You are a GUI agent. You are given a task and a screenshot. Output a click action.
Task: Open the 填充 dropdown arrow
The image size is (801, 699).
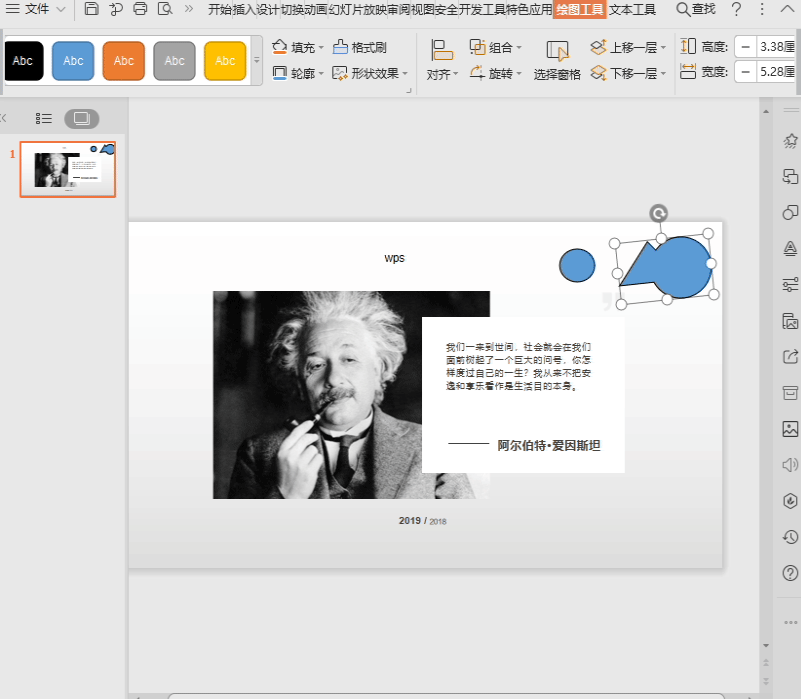coord(321,48)
